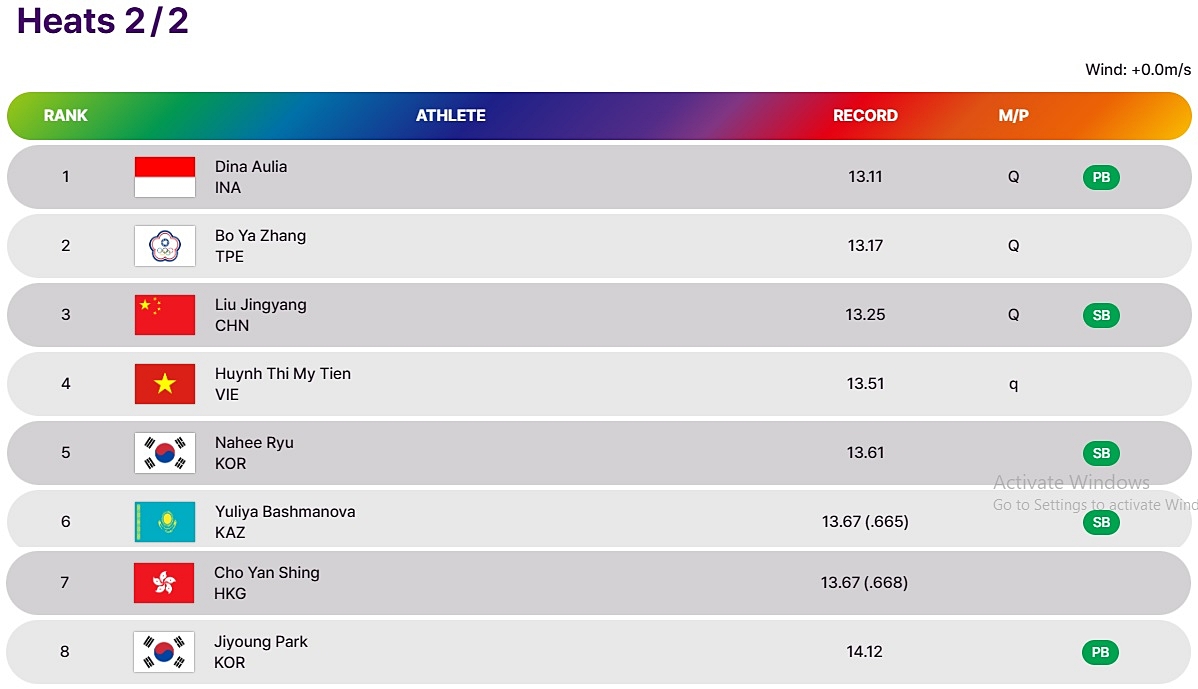The image size is (1198, 689).
Task: Click the M/P column header
Action: (x=1013, y=115)
